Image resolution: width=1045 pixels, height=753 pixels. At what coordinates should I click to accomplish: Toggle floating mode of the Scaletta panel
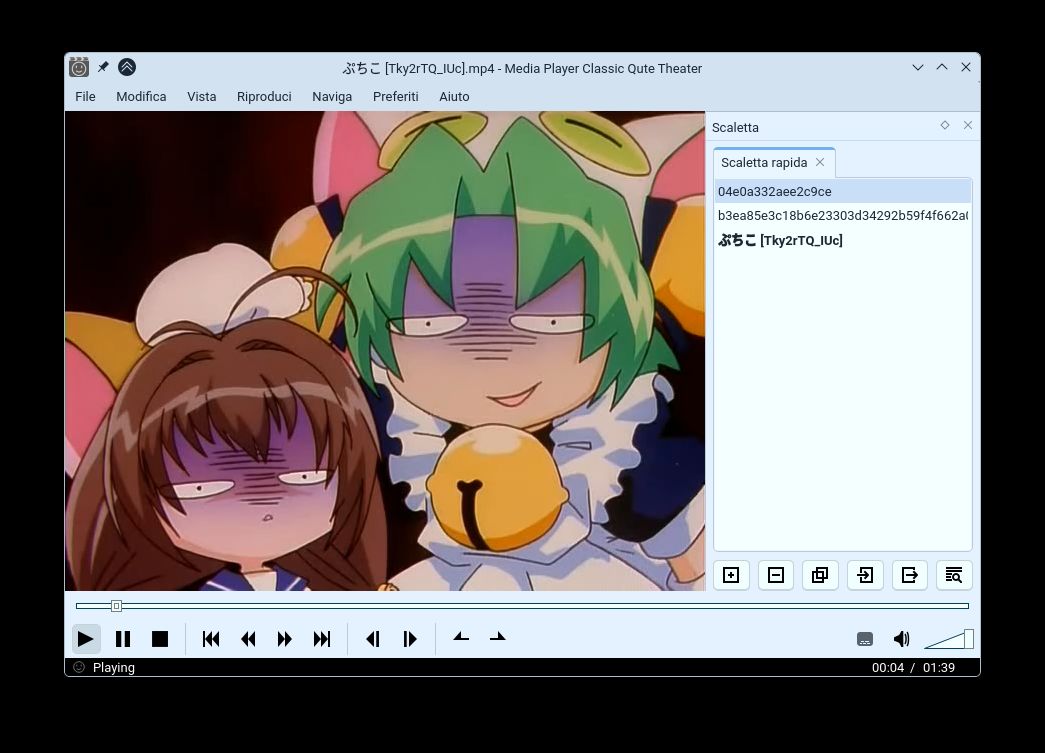(944, 125)
